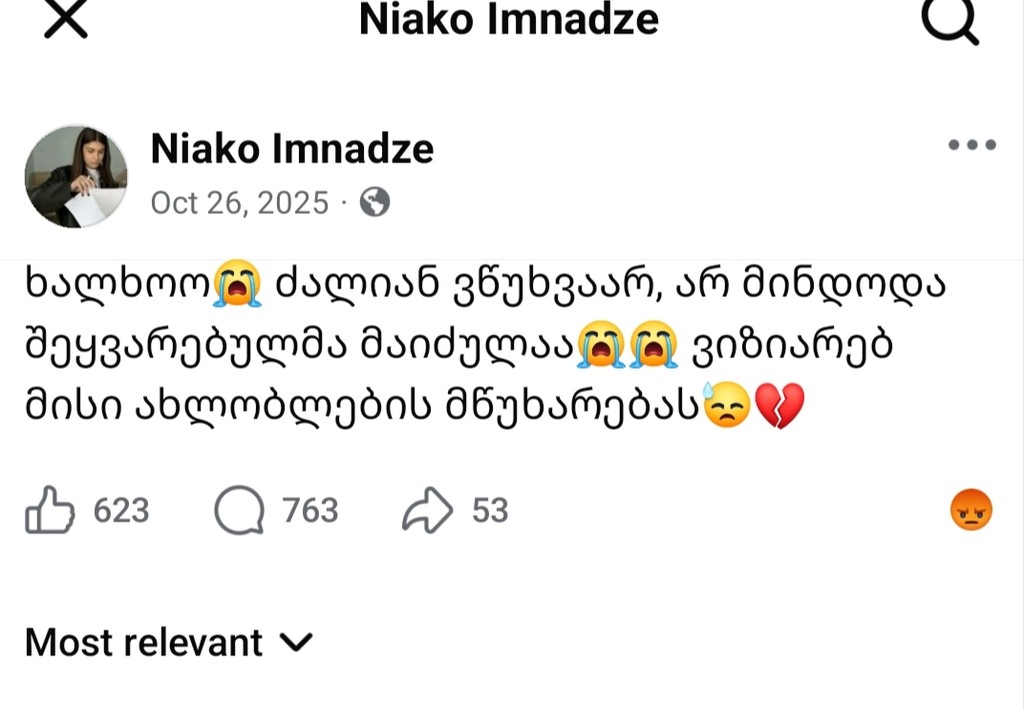This screenshot has height=710, width=1024.
Task: Click the comment bubble icon
Action: coord(239,511)
